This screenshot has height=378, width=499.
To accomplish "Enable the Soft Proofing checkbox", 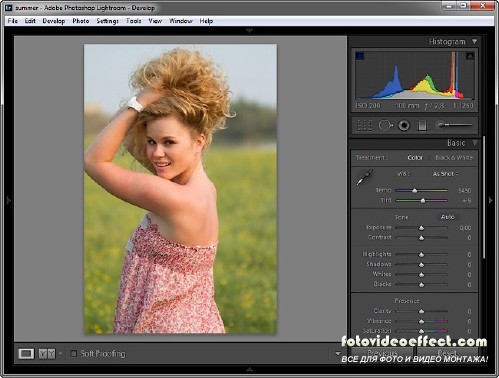I will tap(73, 353).
